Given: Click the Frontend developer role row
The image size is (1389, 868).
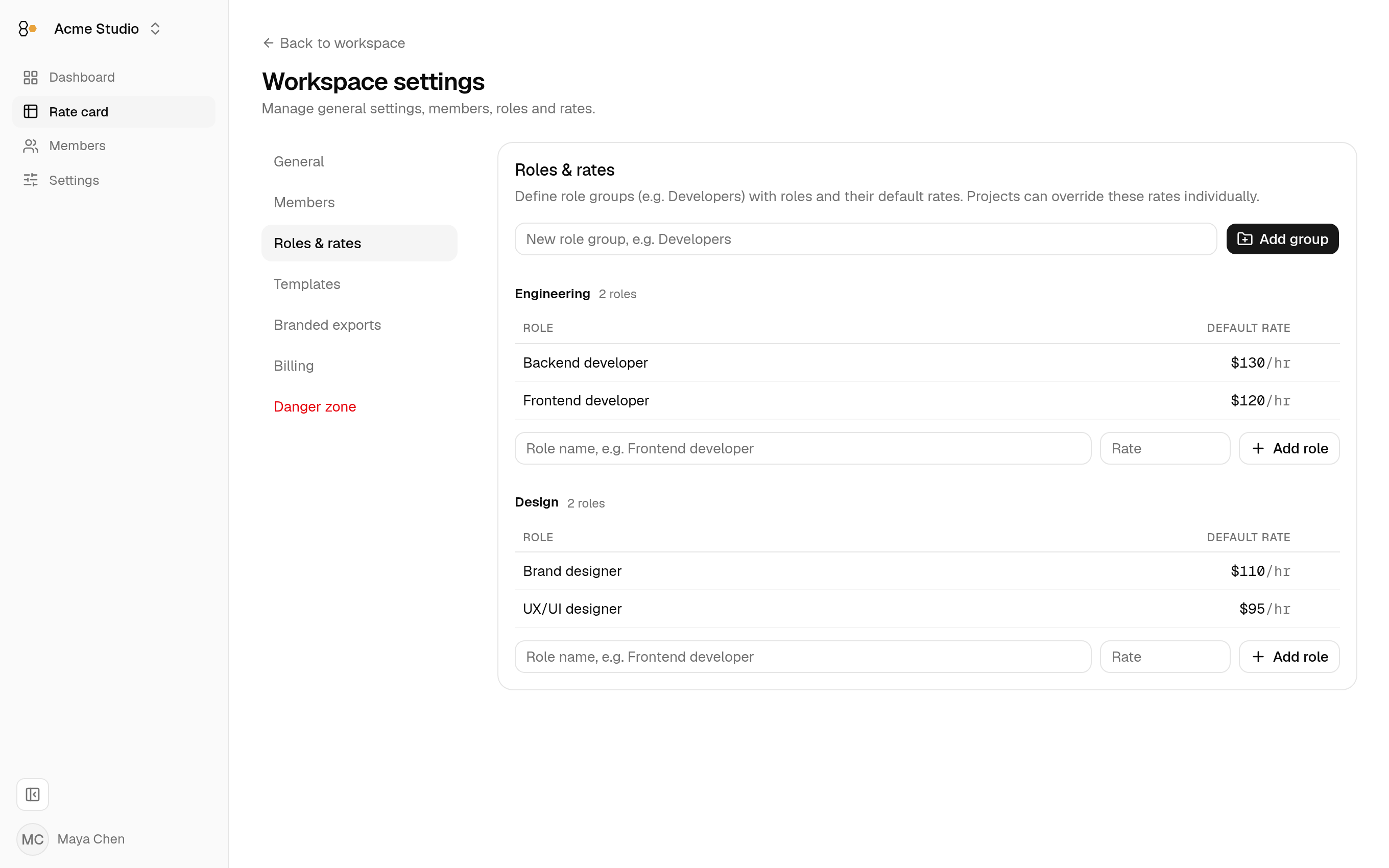Looking at the screenshot, I should pos(927,401).
